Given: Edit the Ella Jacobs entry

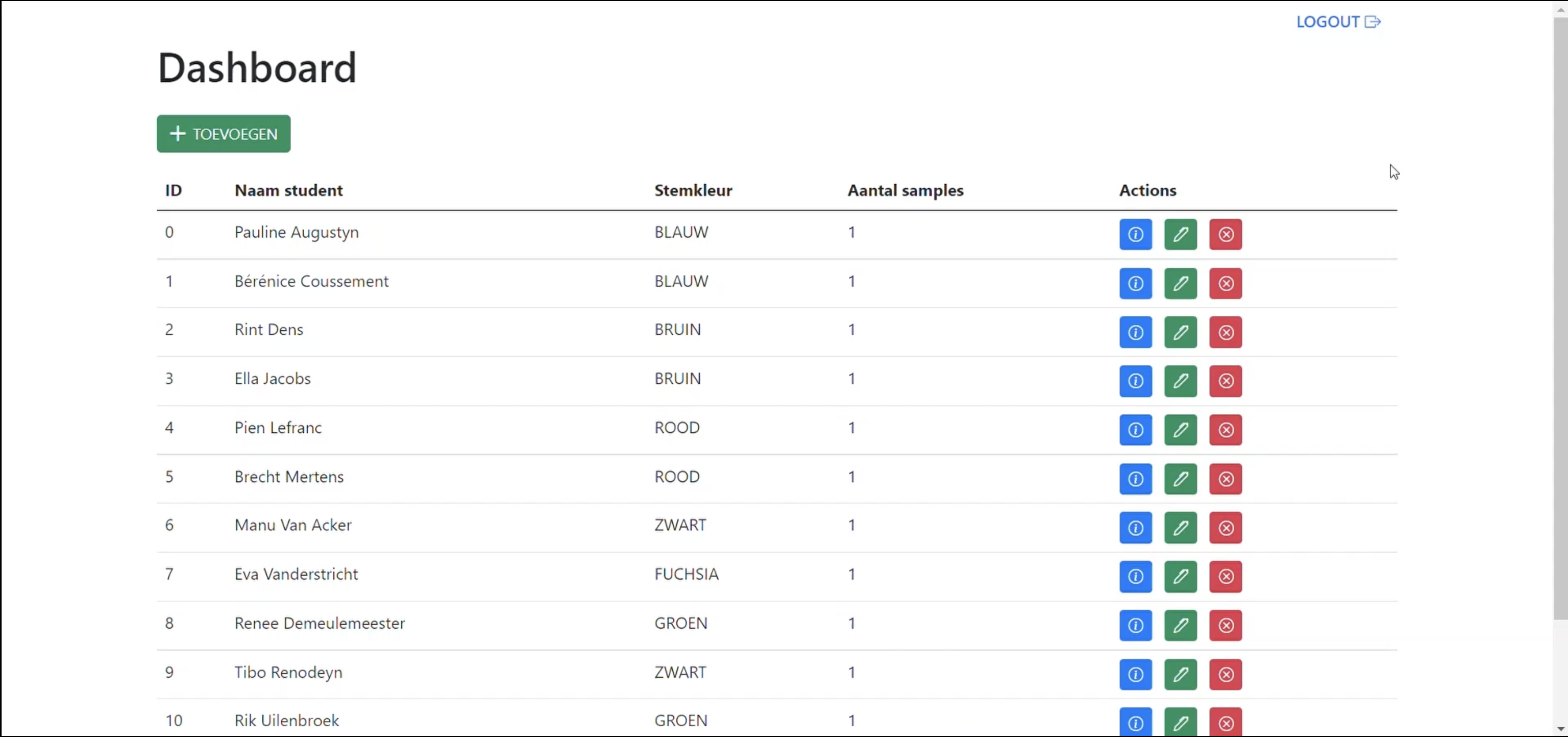Looking at the screenshot, I should coord(1180,381).
